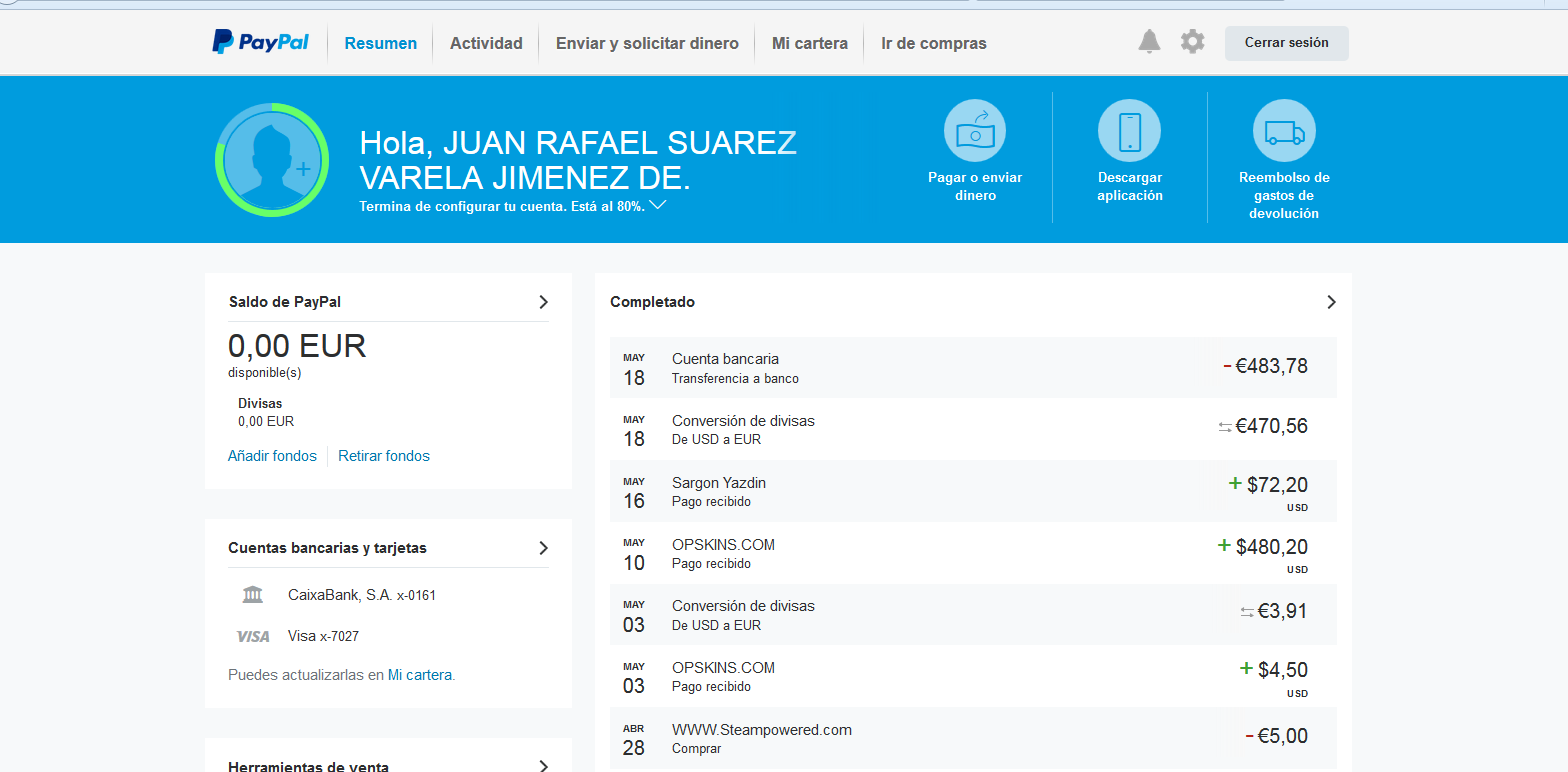Open the Sargon Yazdin payment
Screen dimensions: 1568x772
[x=973, y=491]
